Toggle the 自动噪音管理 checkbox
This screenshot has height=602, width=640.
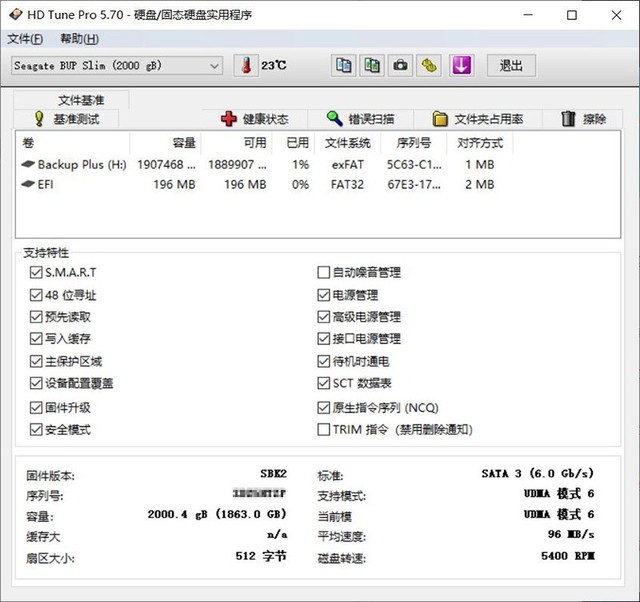(x=324, y=272)
